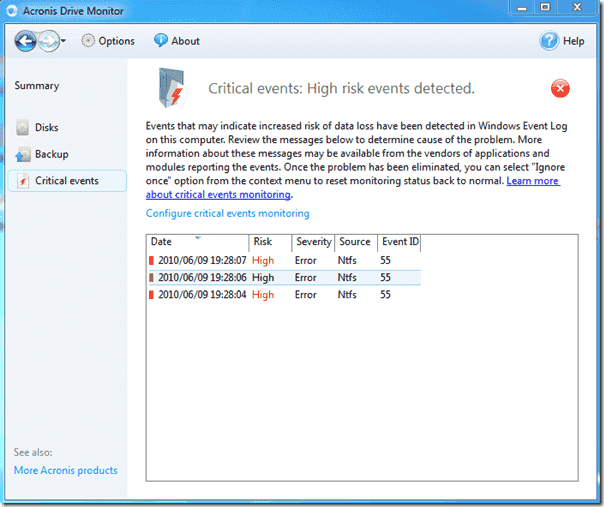Click red risk marker of 19:28:04 event
604x507 pixels.
pos(151,295)
